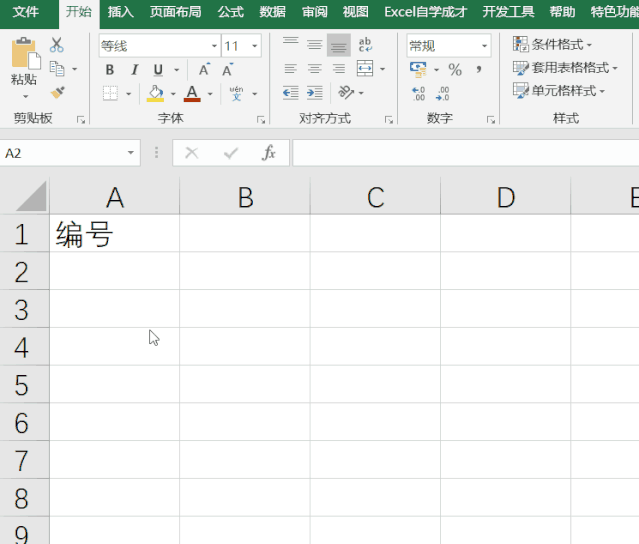This screenshot has height=544, width=639.
Task: Open the font color palette arrow
Action: pos(210,94)
